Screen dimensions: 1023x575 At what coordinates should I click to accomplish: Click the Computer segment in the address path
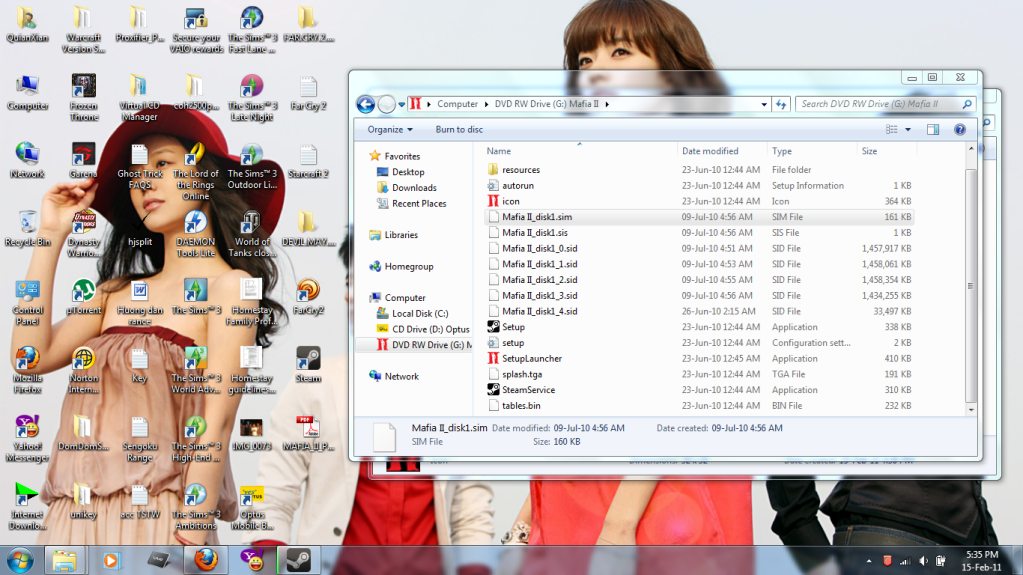point(457,104)
